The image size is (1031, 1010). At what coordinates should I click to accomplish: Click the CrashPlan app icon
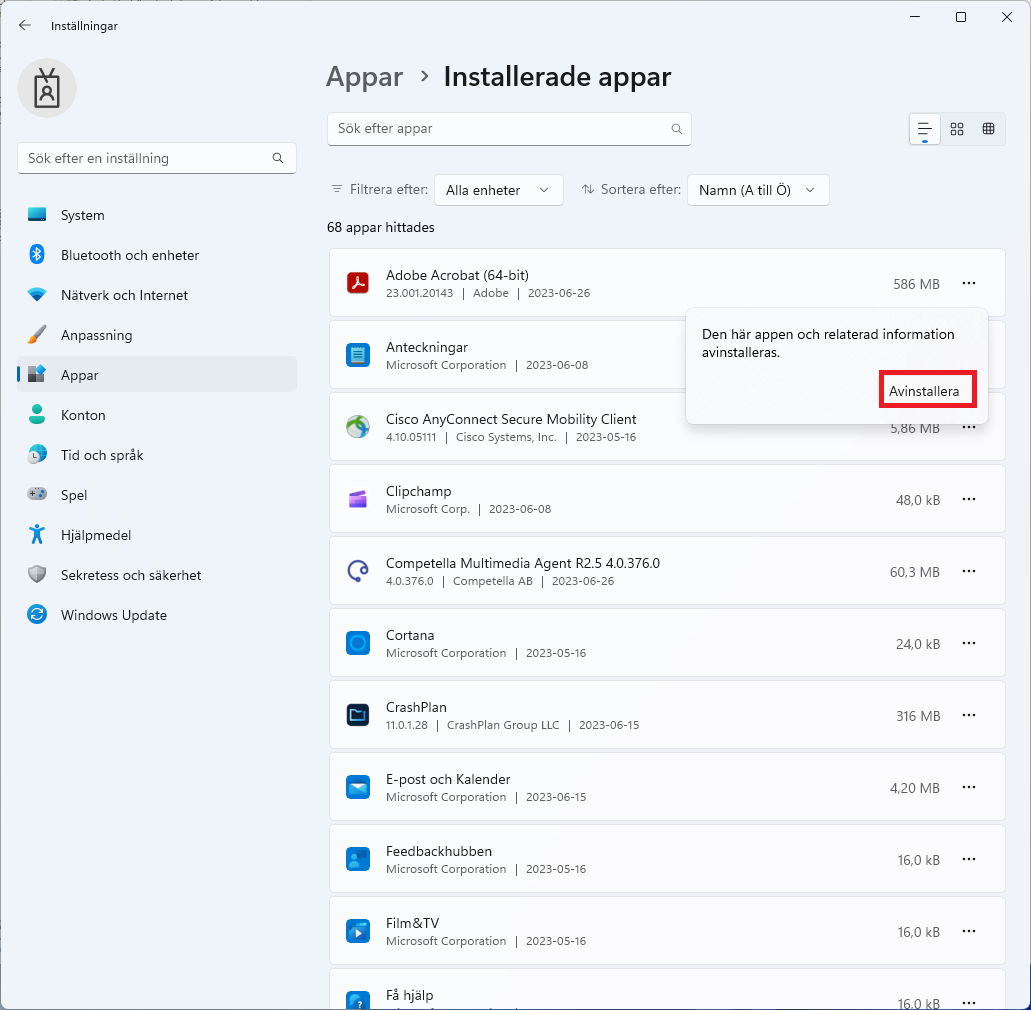[358, 715]
